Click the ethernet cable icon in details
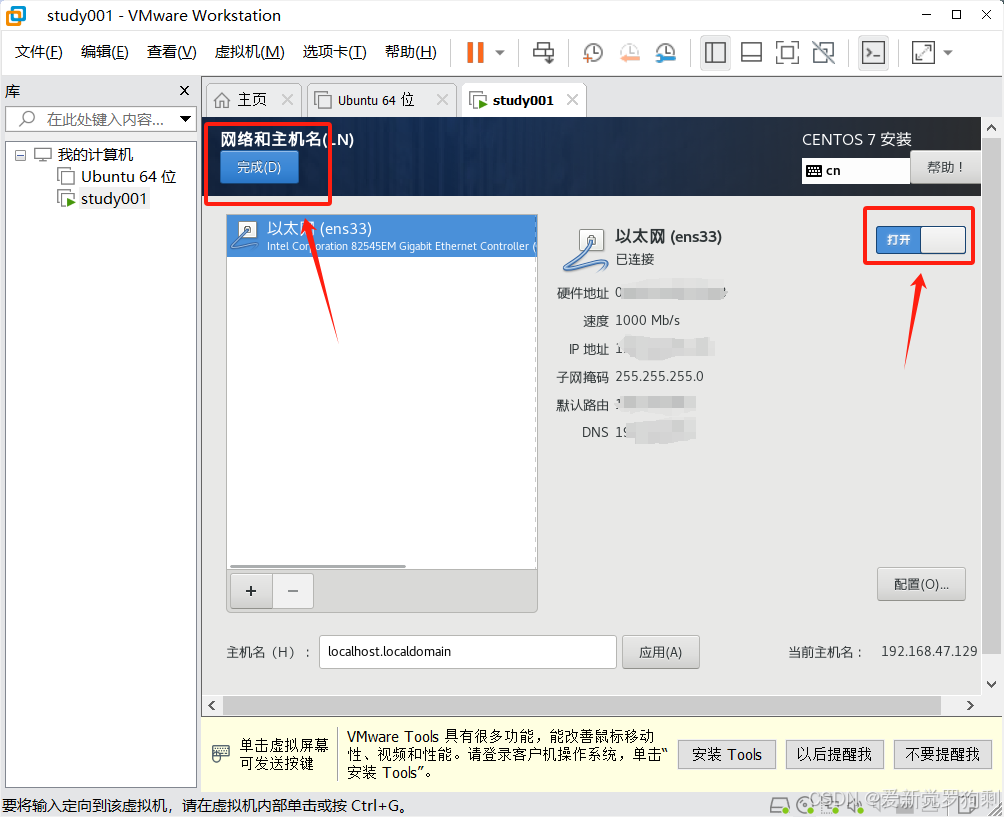The width and height of the screenshot is (1004, 817). [585, 250]
